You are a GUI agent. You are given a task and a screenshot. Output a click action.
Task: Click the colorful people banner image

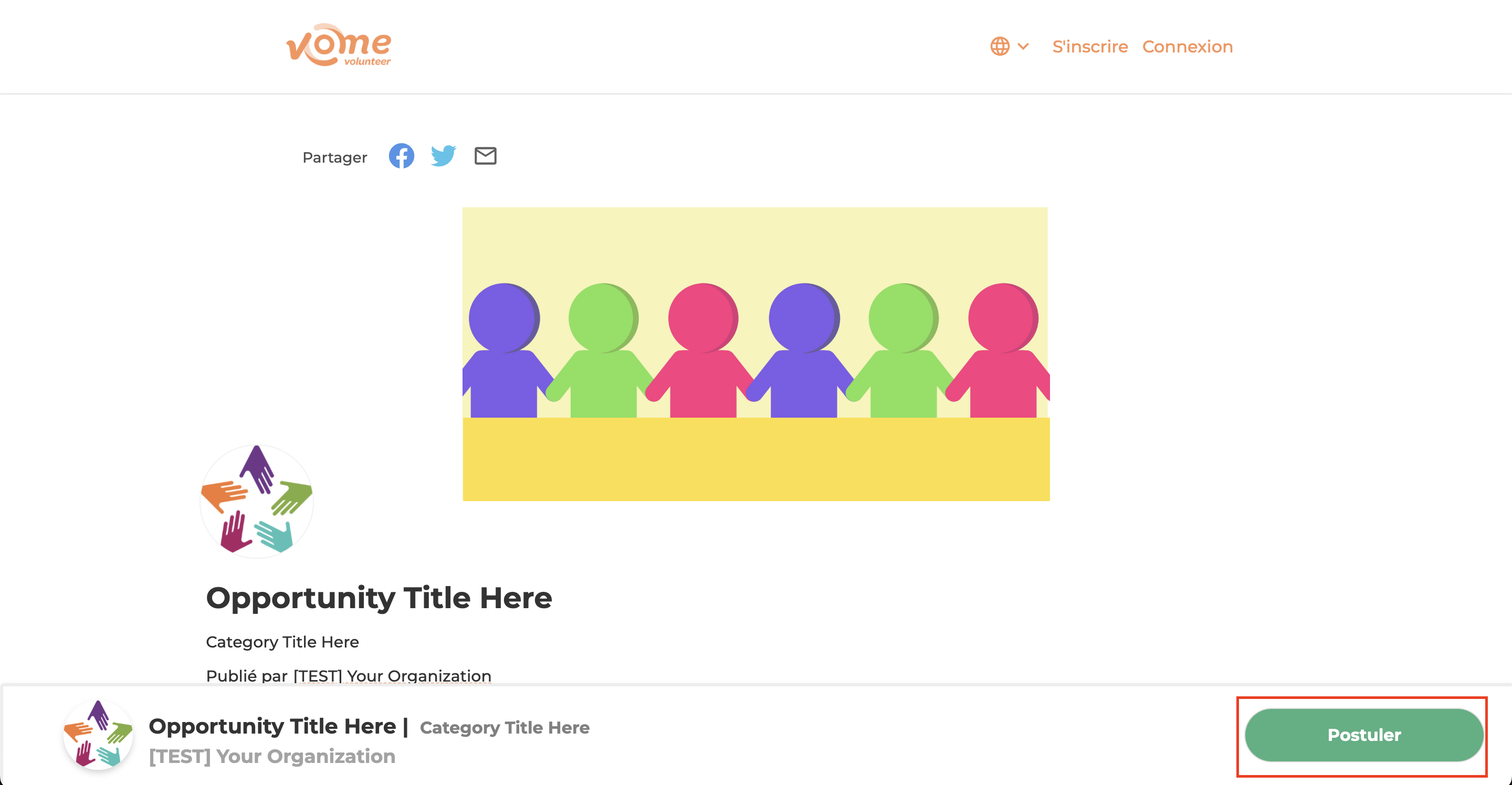755,354
